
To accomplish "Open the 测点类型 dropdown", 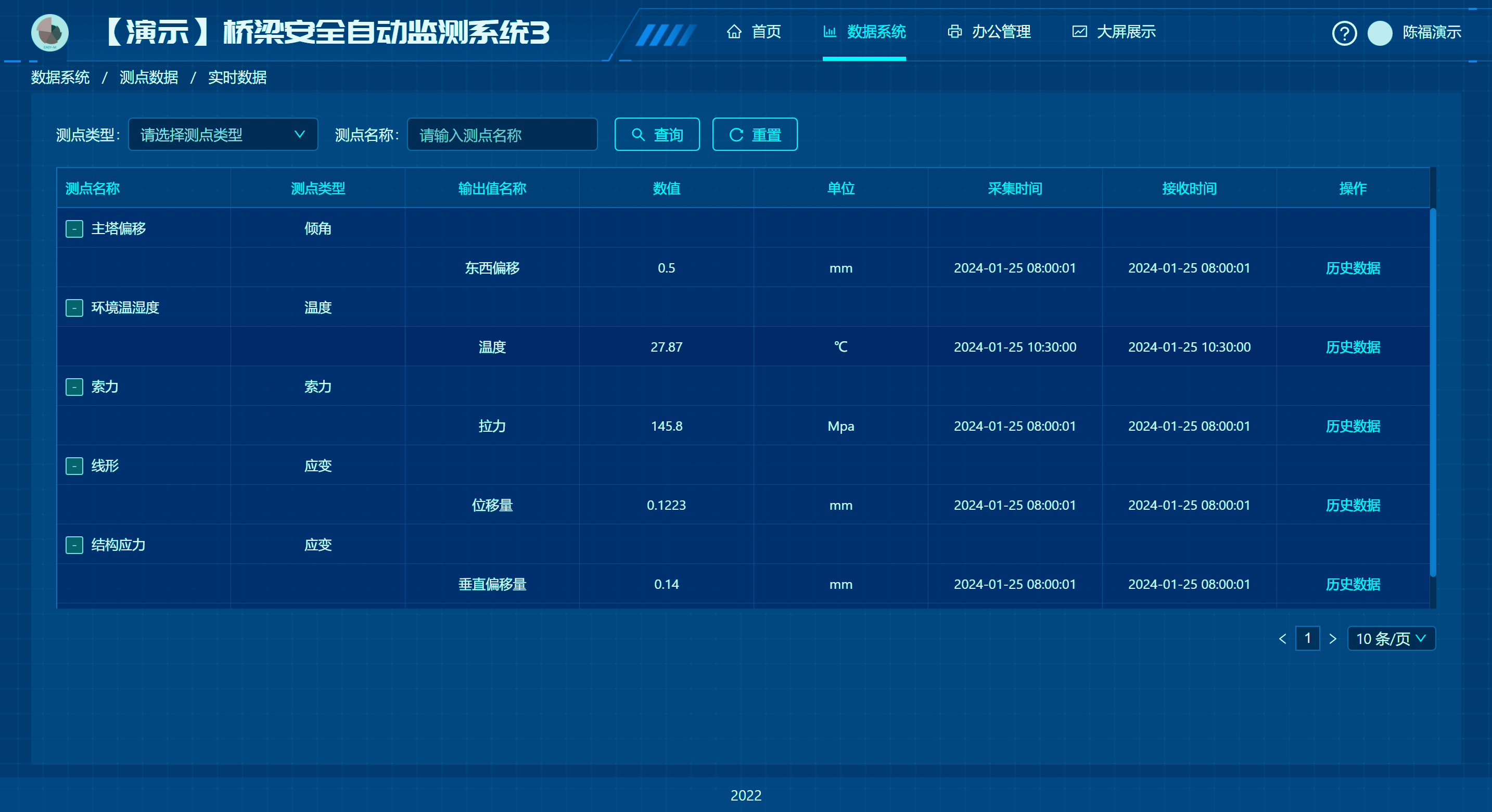I will (223, 135).
